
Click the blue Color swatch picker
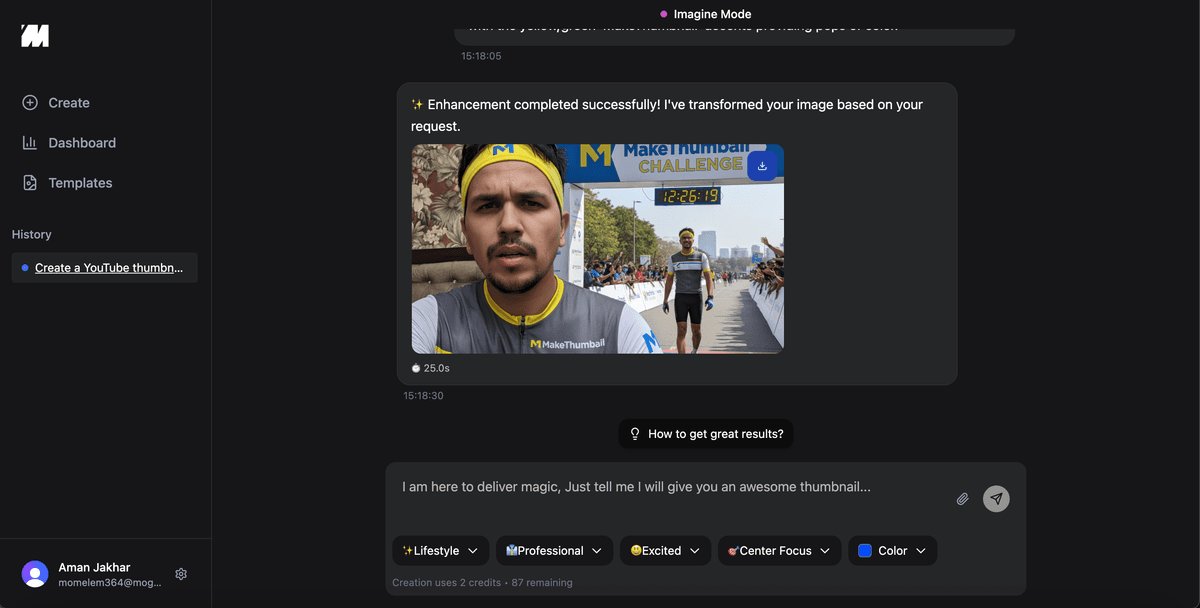click(x=865, y=551)
